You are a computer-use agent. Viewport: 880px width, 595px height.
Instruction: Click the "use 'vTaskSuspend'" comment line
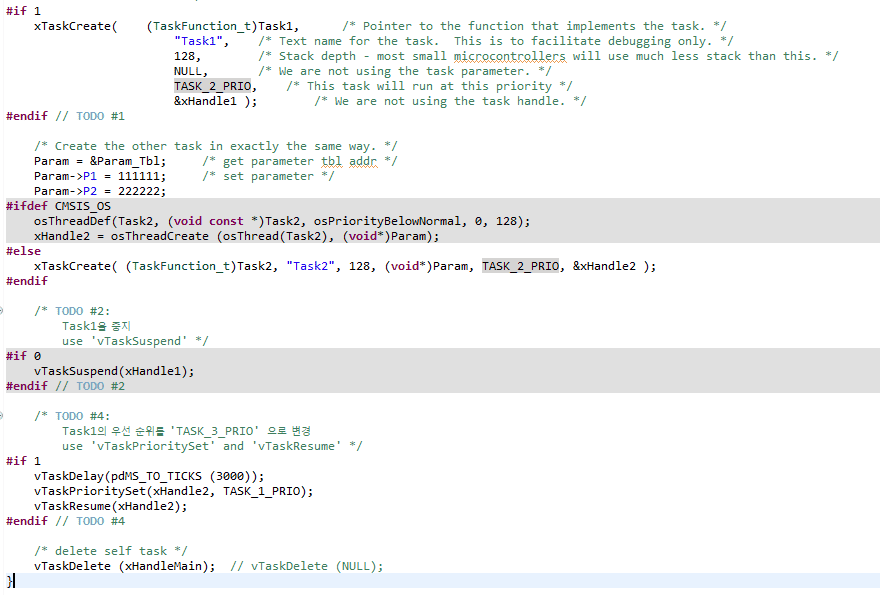(135, 341)
